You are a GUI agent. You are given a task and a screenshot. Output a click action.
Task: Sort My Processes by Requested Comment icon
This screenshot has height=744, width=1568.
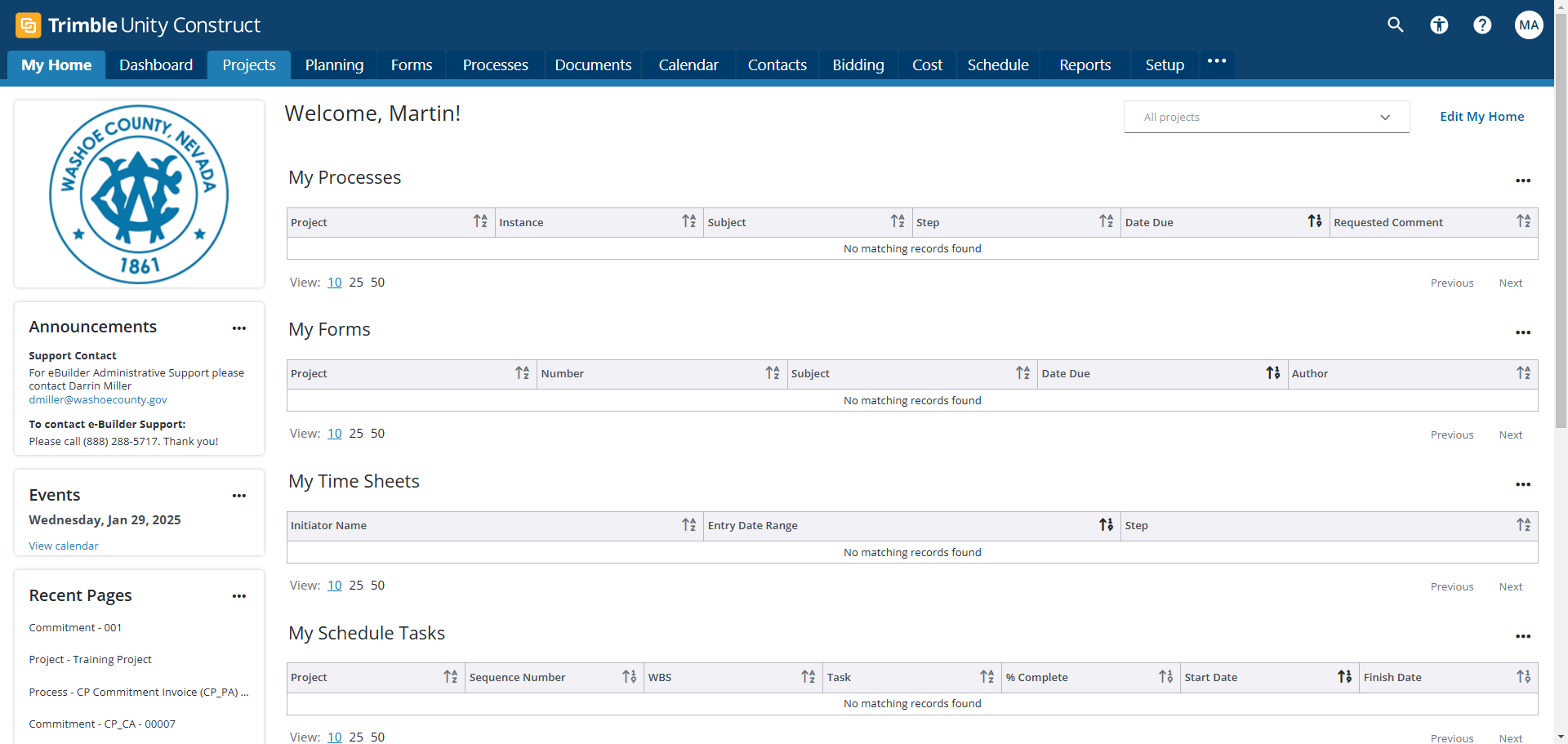pyautogui.click(x=1524, y=221)
